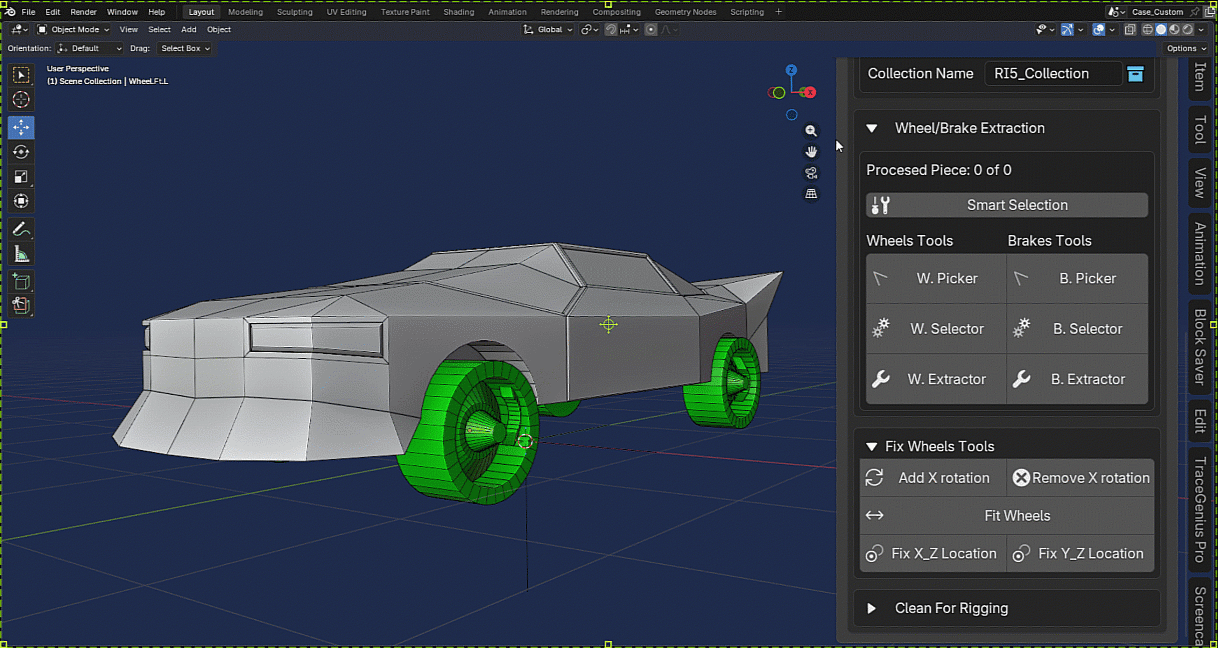Switch to the Sculpting workspace tab

[x=294, y=12]
